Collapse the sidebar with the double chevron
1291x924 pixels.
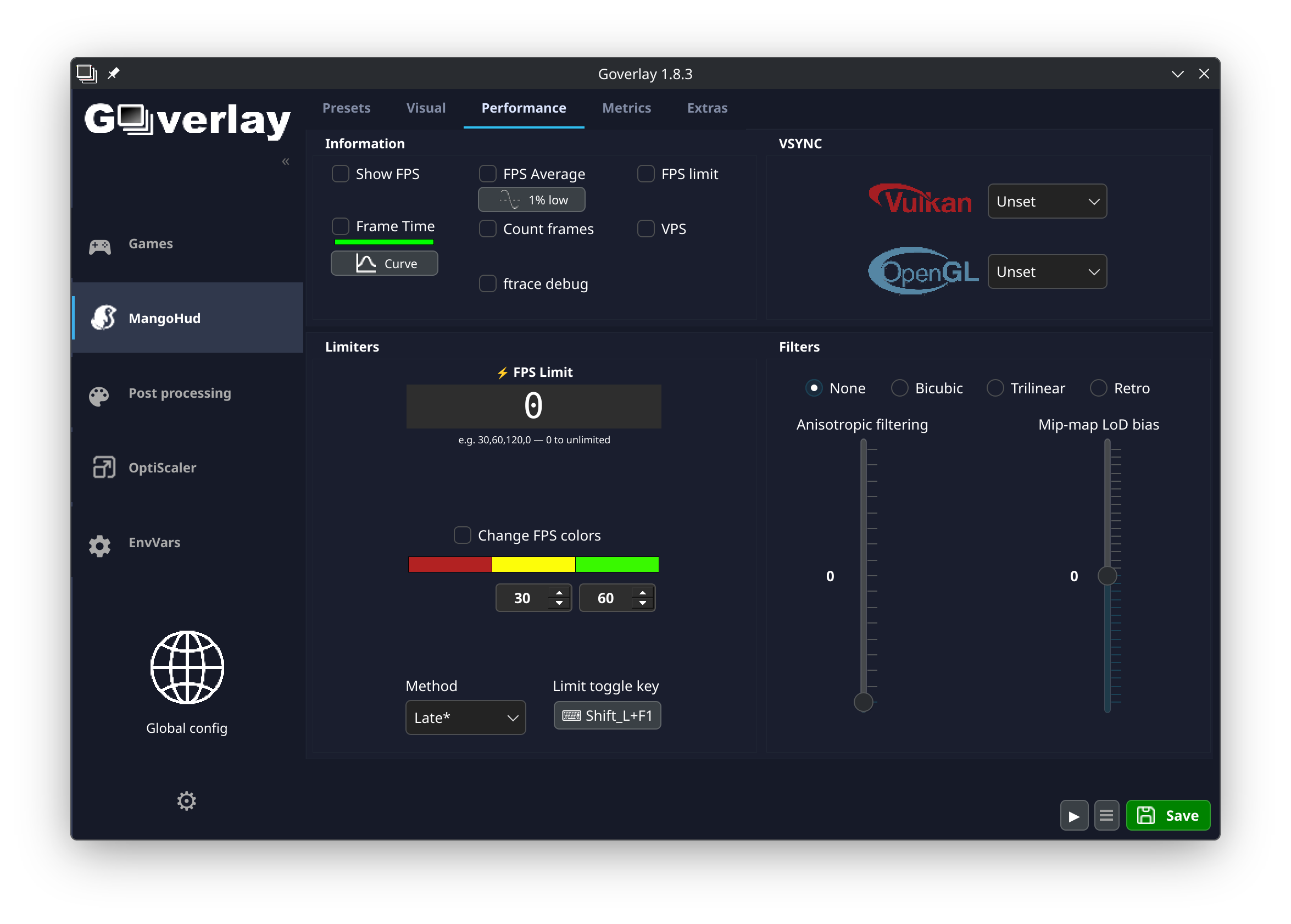pyautogui.click(x=286, y=161)
